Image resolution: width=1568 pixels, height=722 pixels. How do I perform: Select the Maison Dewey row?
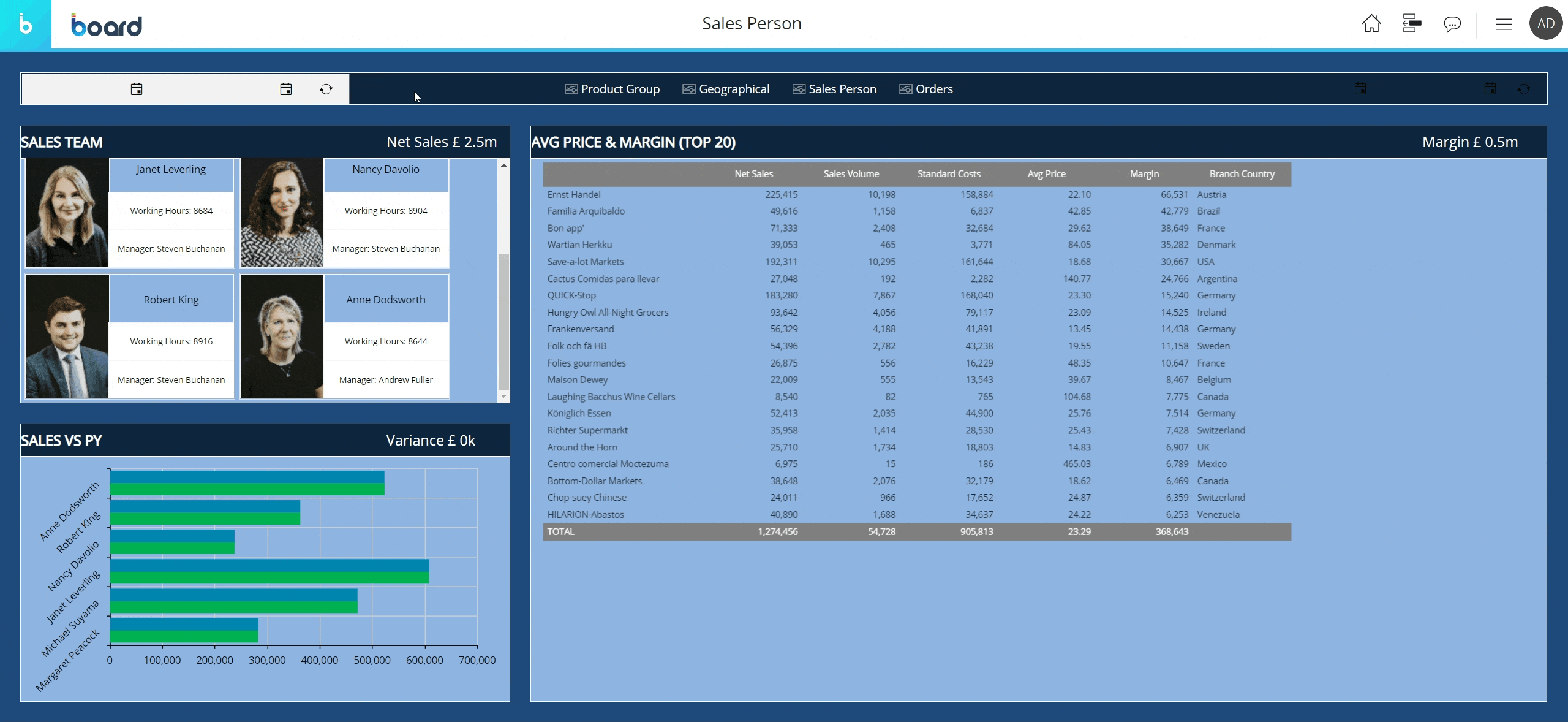pos(917,380)
